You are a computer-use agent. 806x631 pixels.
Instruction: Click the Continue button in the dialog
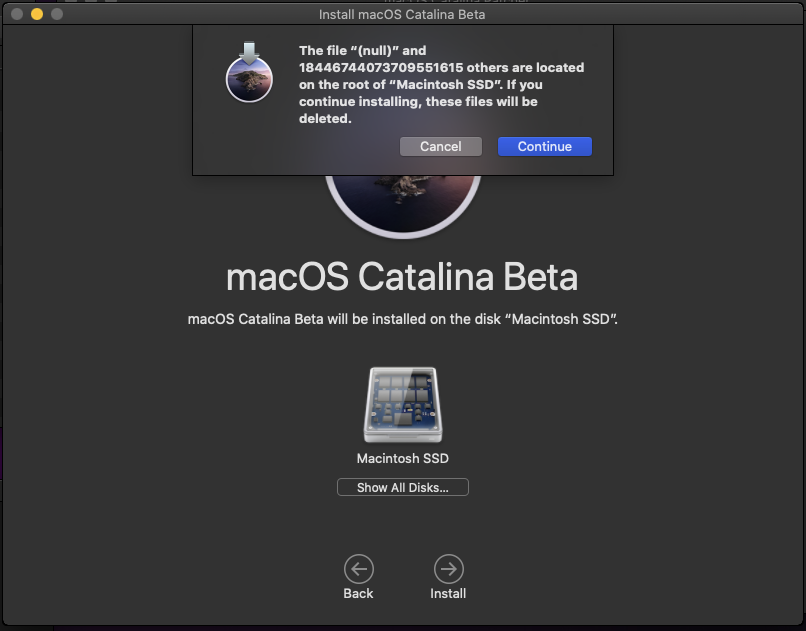544,146
